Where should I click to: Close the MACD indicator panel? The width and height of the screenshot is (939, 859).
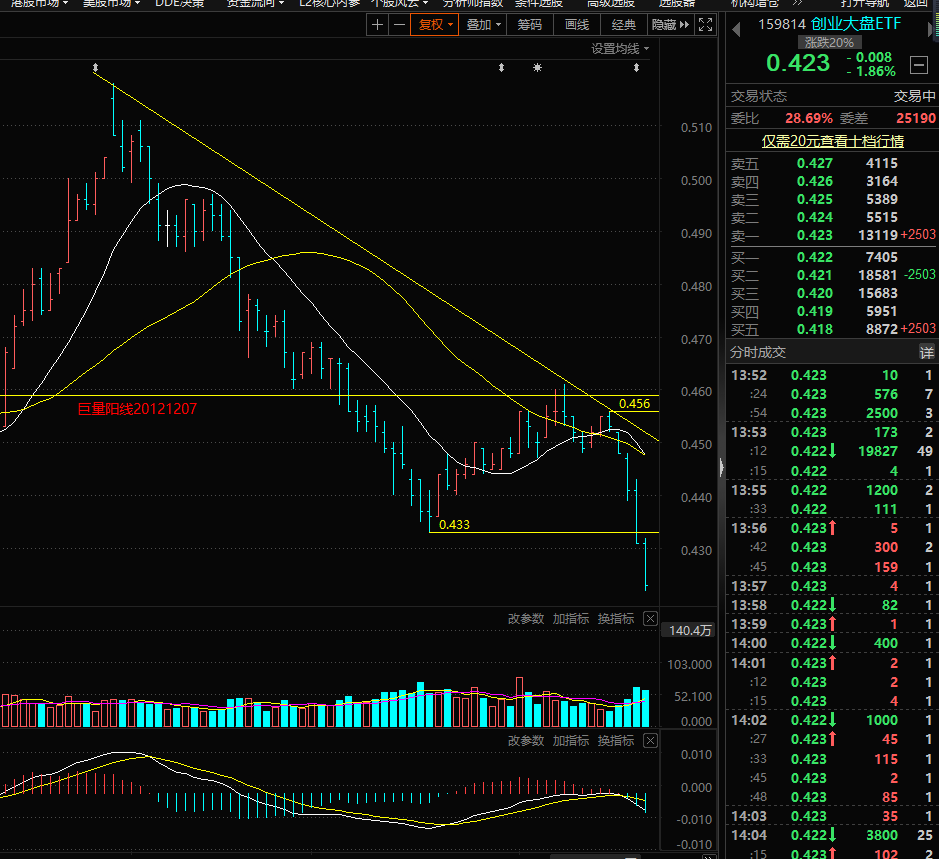[650, 741]
